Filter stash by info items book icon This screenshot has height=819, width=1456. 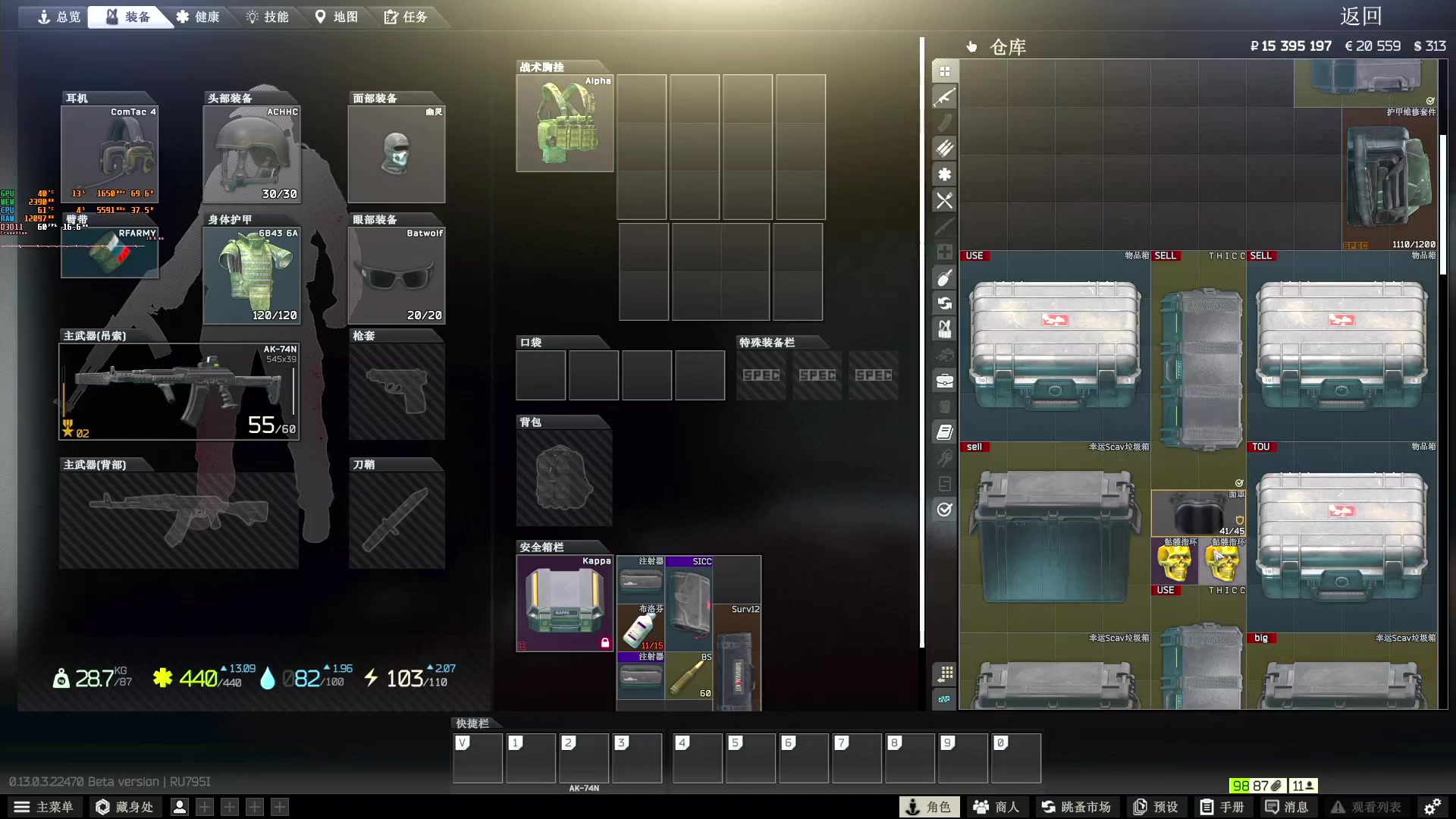[944, 432]
